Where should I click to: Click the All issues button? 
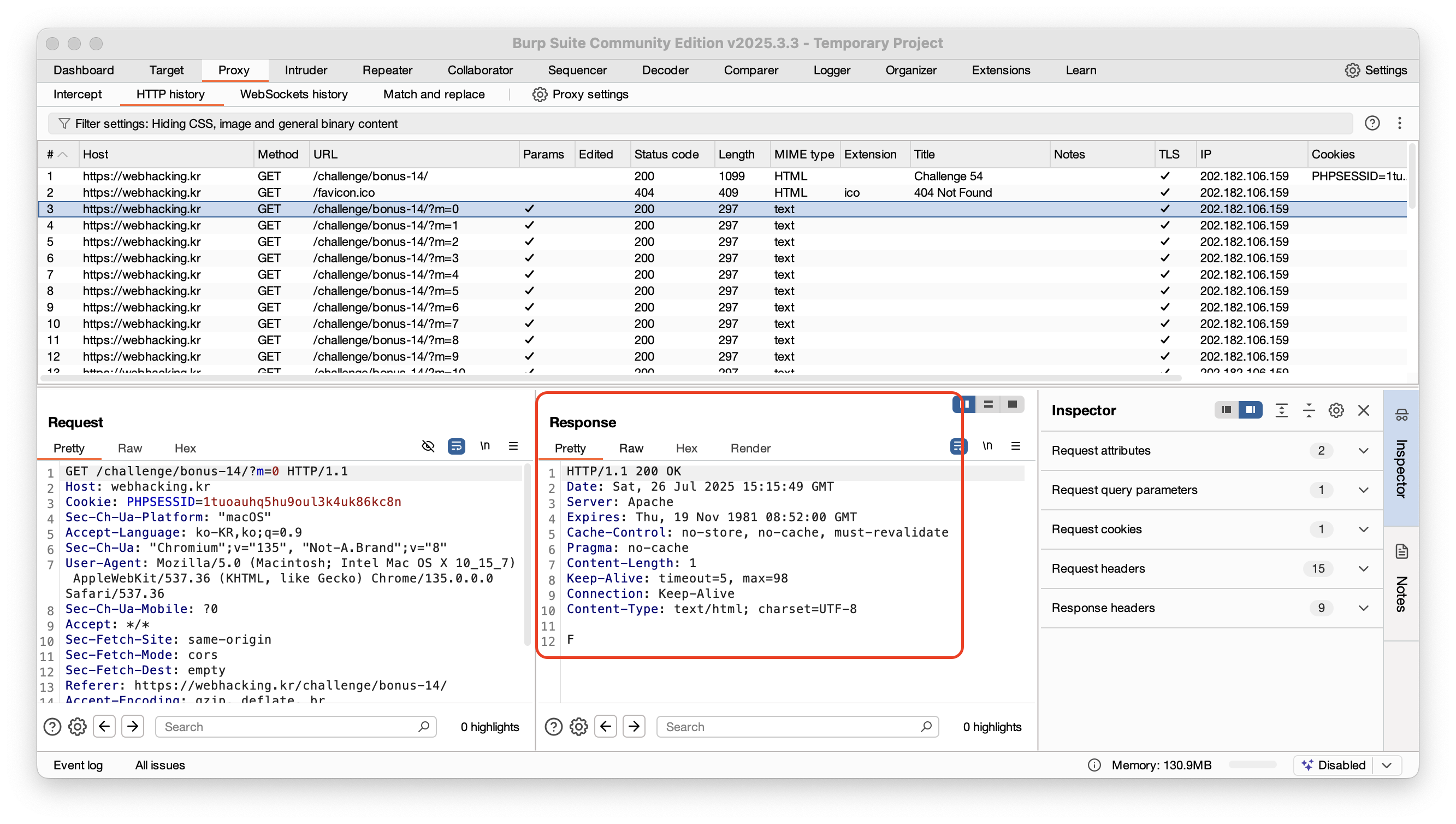160,765
